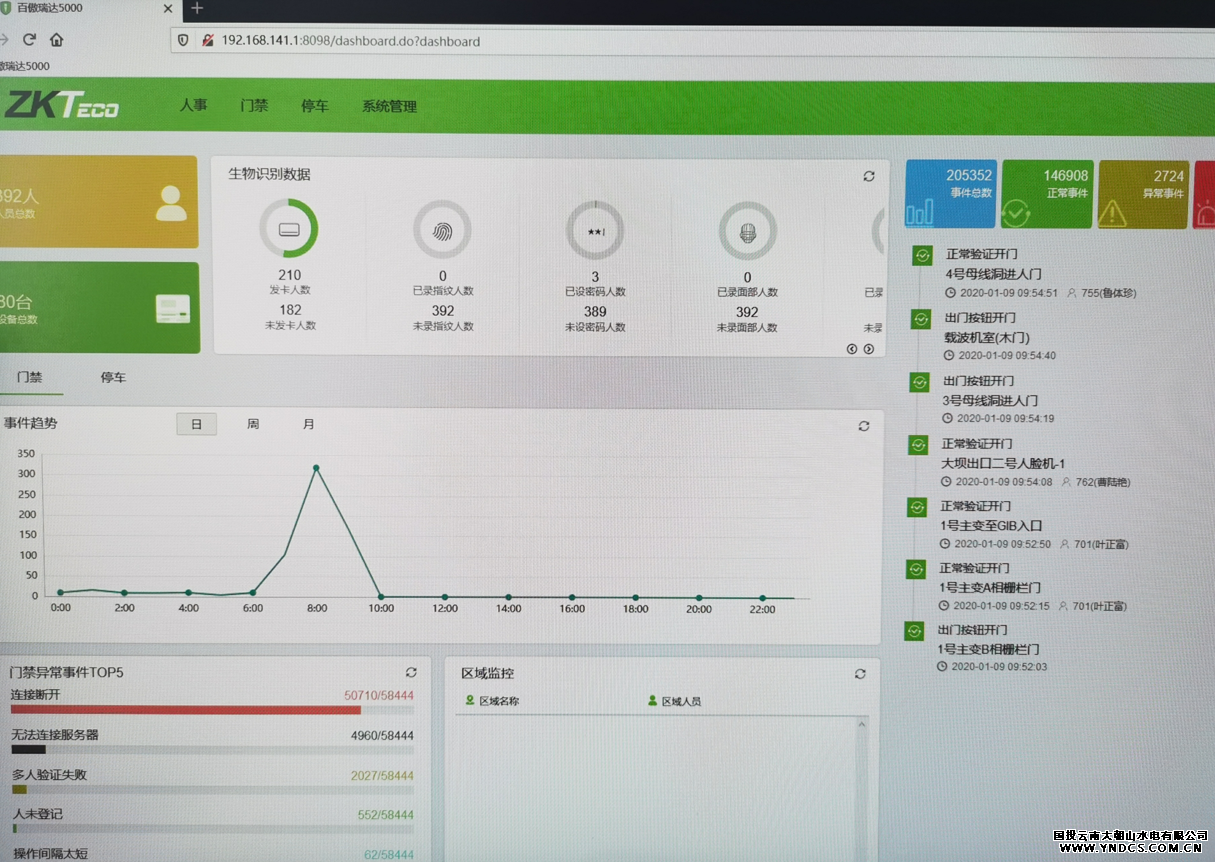Click the 连接断开 red progress bar
The height and width of the screenshot is (862, 1215).
coord(185,710)
